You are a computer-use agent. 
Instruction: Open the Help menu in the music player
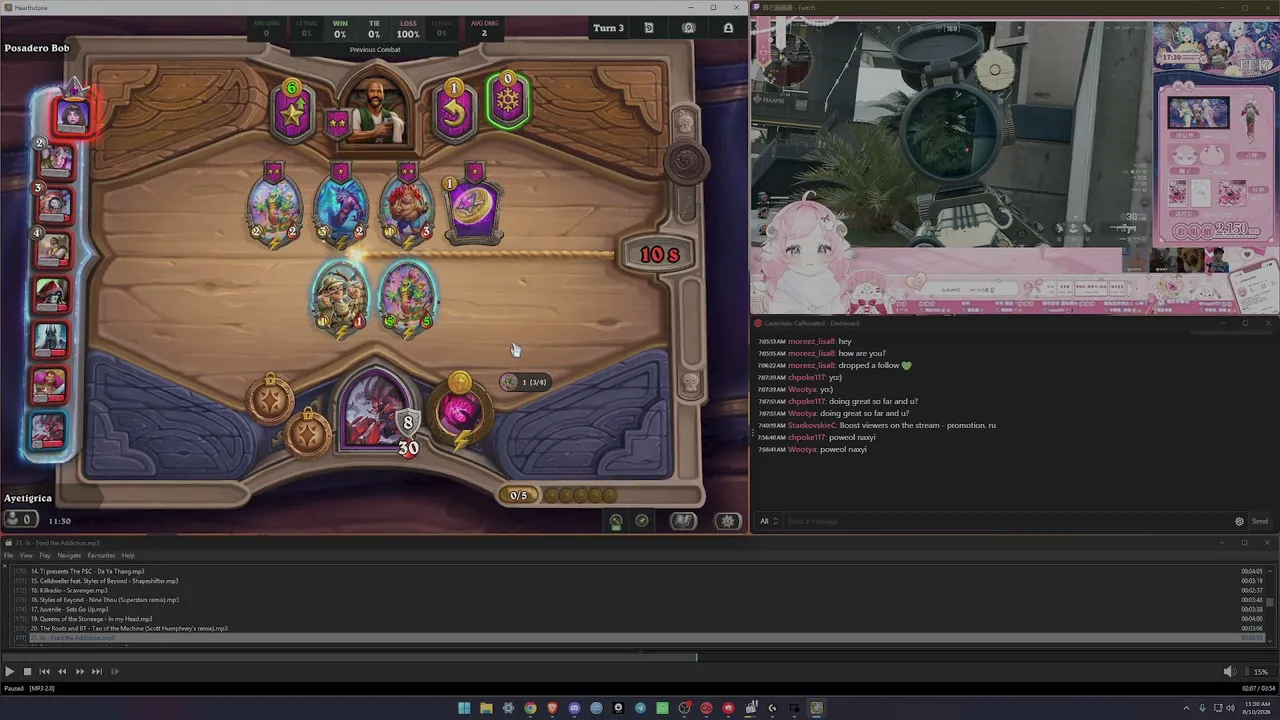pos(128,556)
